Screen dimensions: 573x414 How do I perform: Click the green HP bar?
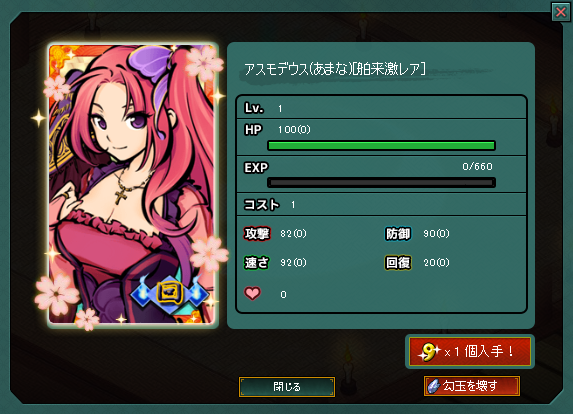pos(382,145)
